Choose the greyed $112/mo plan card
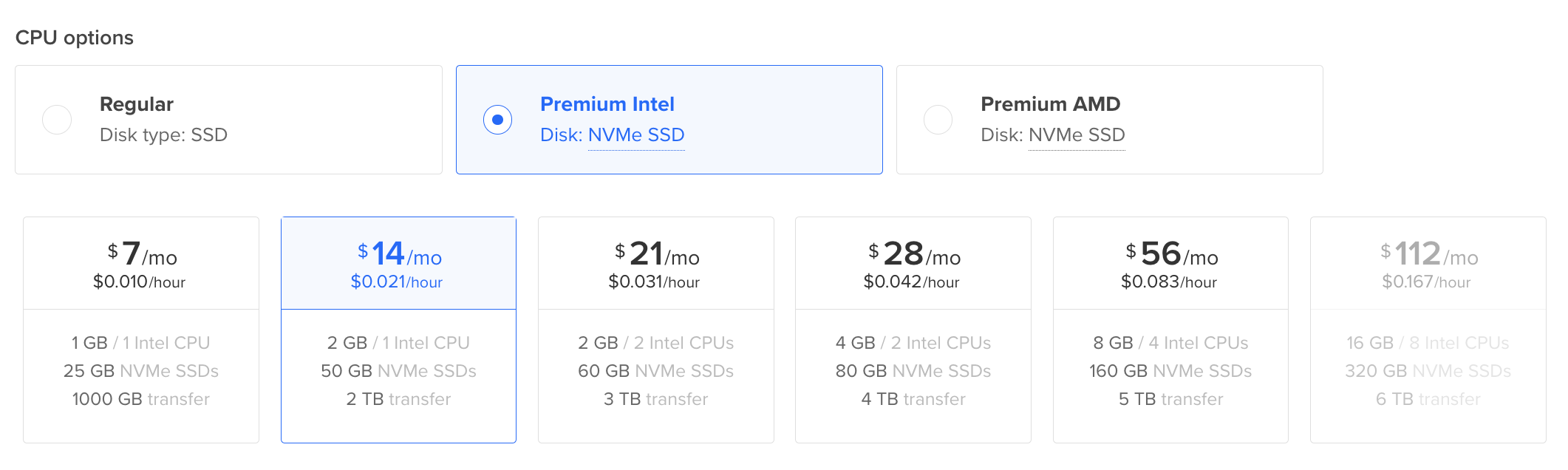This screenshot has height=470, width=1568. tap(1428, 330)
